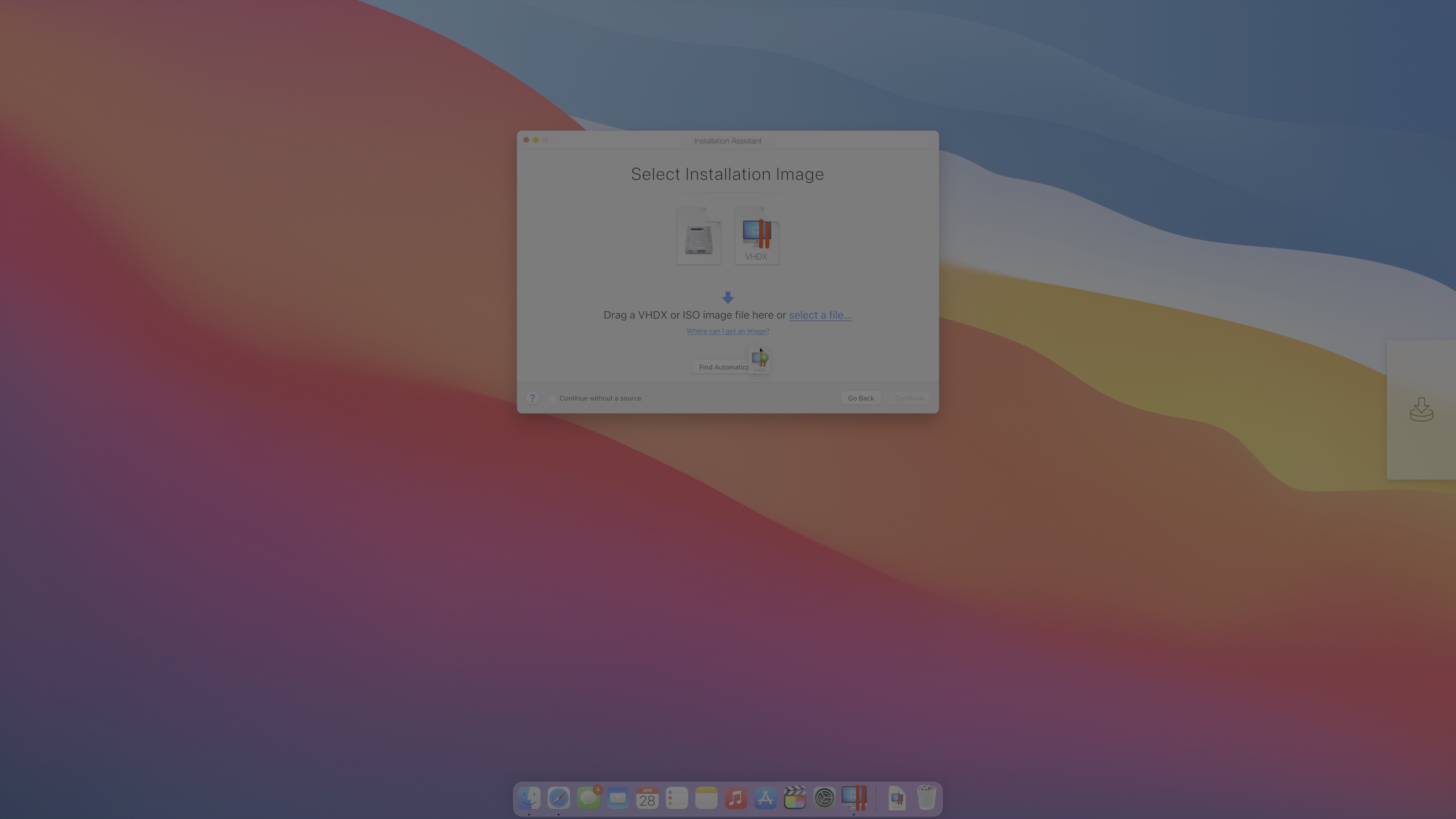
Task: Click the VHDX file type icon
Action: pyautogui.click(x=756, y=235)
